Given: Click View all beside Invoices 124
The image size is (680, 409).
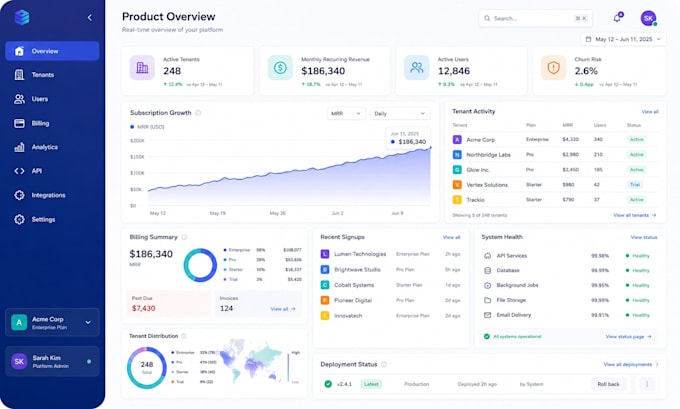Looking at the screenshot, I should click(283, 309).
